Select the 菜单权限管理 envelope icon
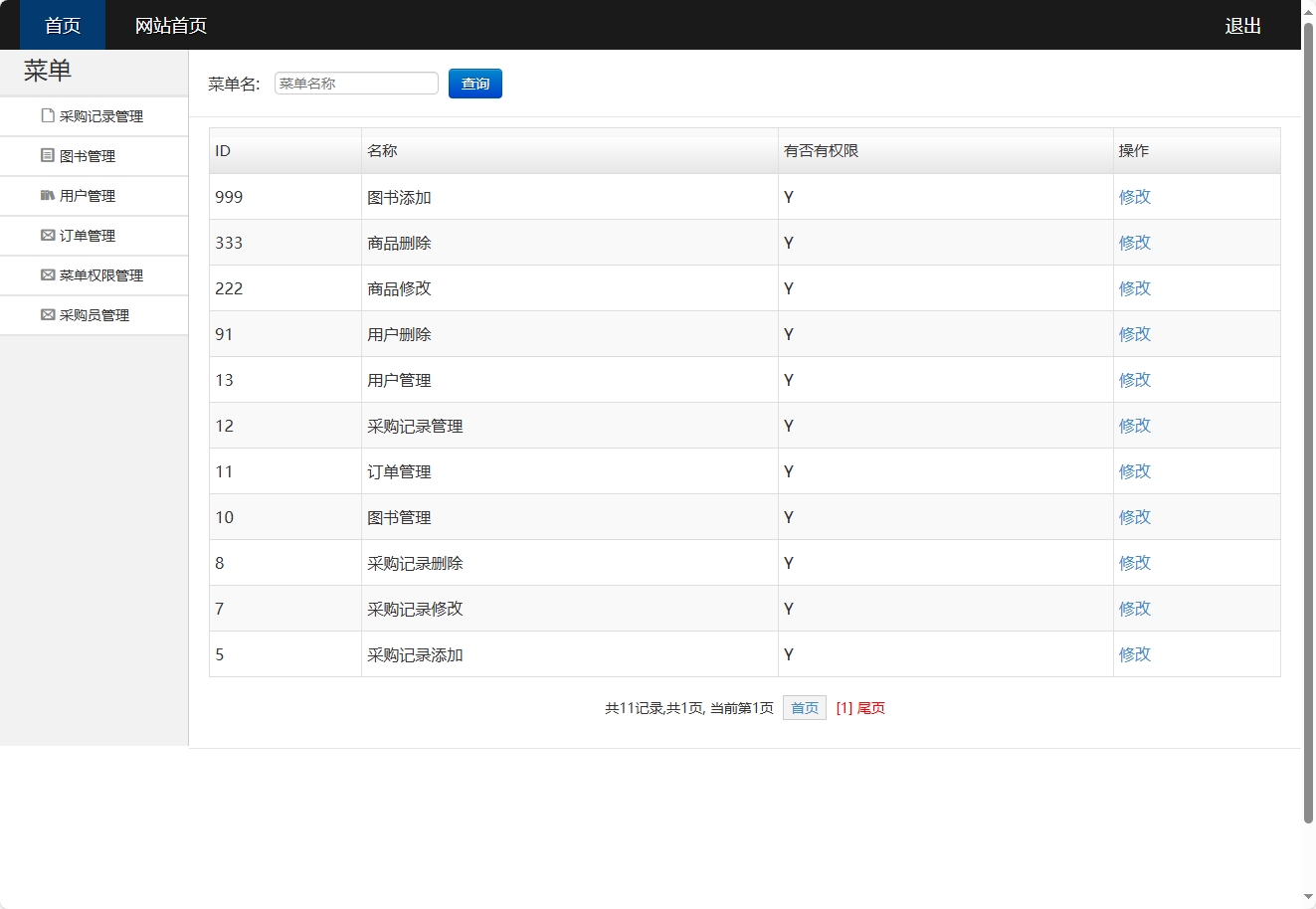This screenshot has height=909, width=1316. (x=46, y=274)
